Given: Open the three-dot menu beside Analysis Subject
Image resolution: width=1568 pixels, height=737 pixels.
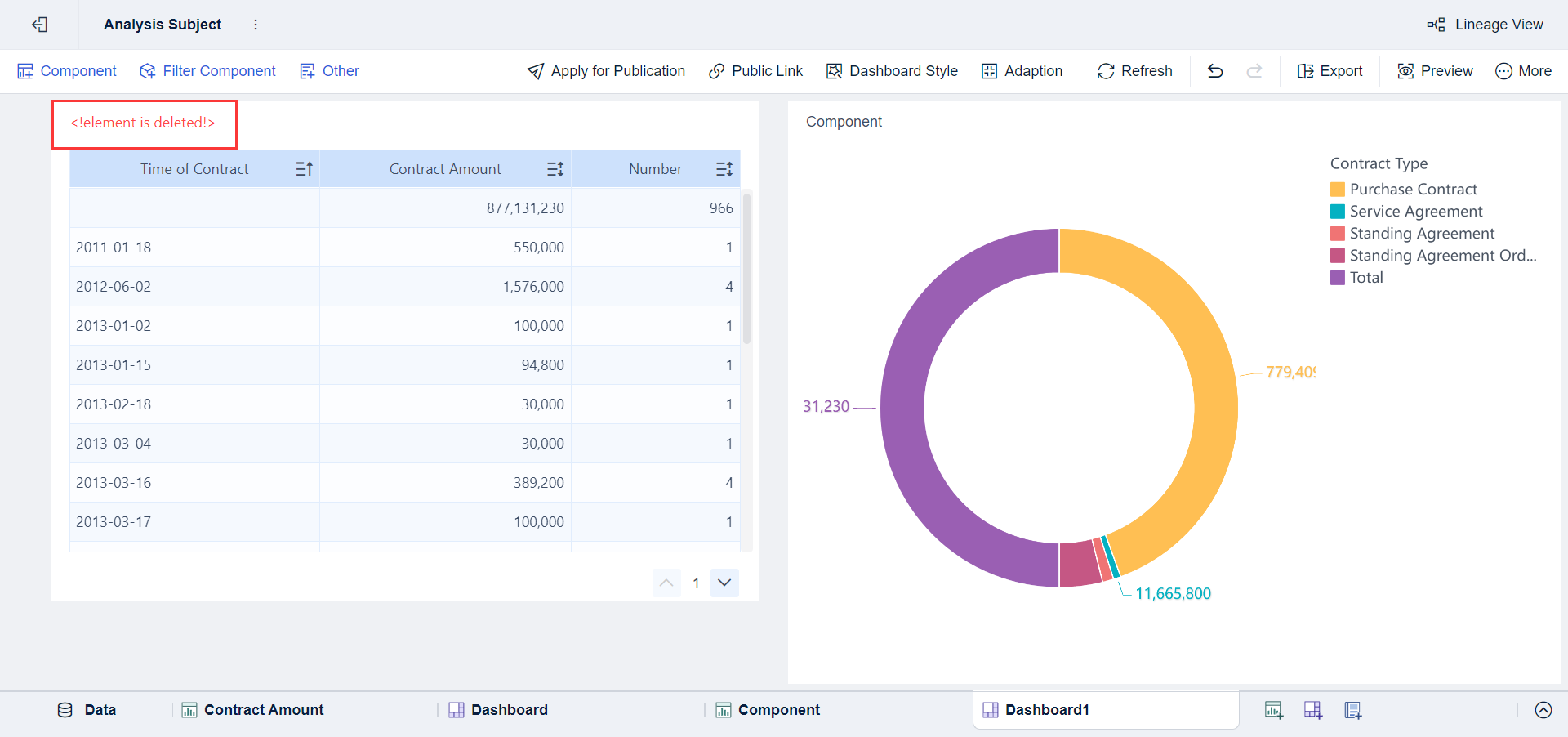Looking at the screenshot, I should [x=256, y=25].
